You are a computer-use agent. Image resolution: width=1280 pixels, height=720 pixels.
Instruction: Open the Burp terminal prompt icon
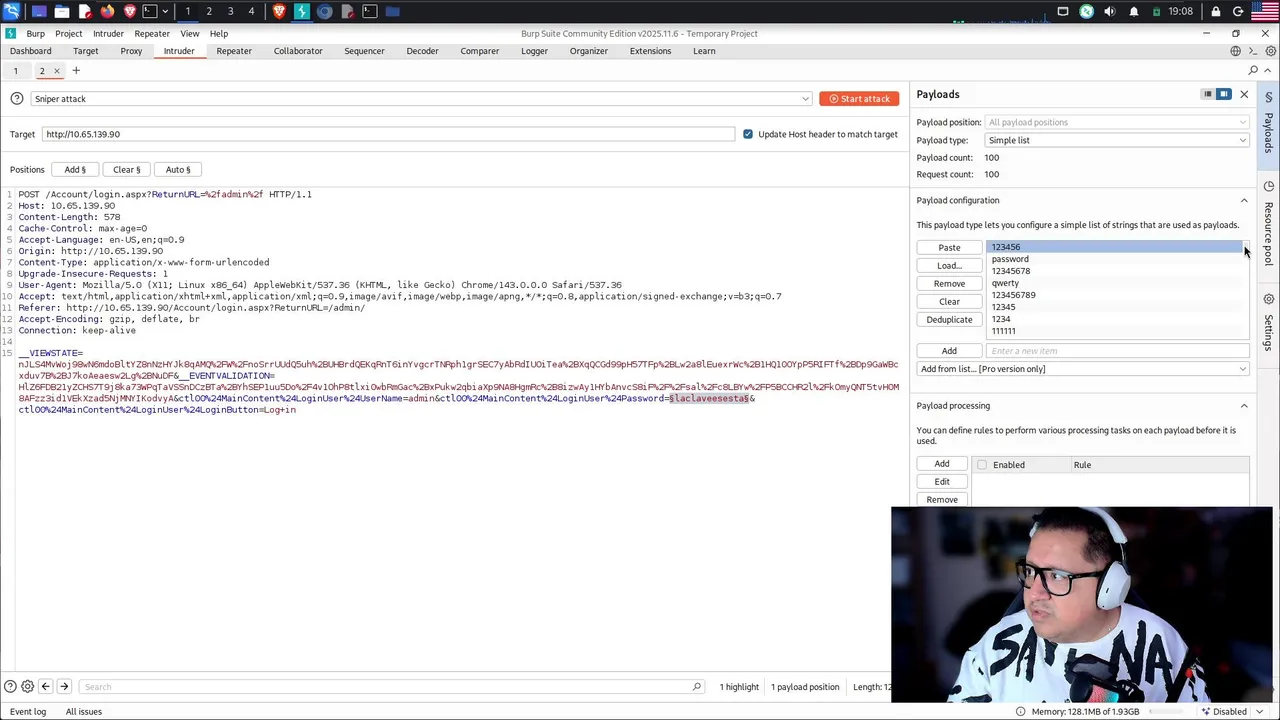pyautogui.click(x=1253, y=51)
